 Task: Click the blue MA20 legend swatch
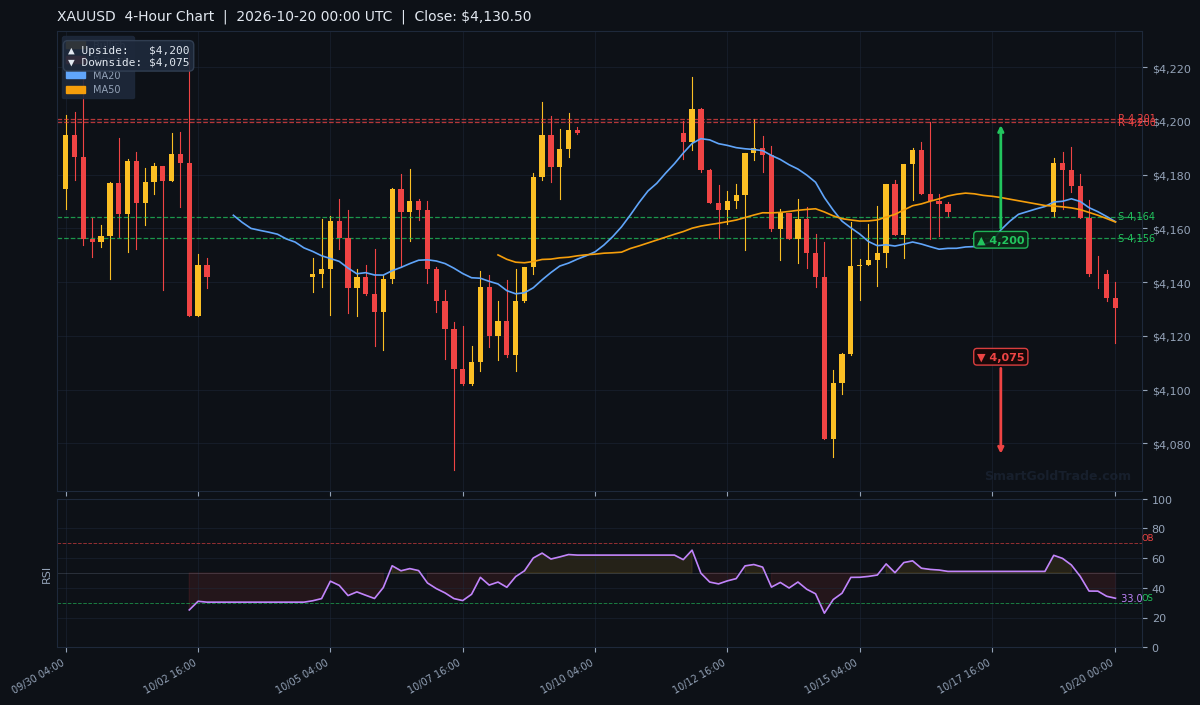point(76,75)
